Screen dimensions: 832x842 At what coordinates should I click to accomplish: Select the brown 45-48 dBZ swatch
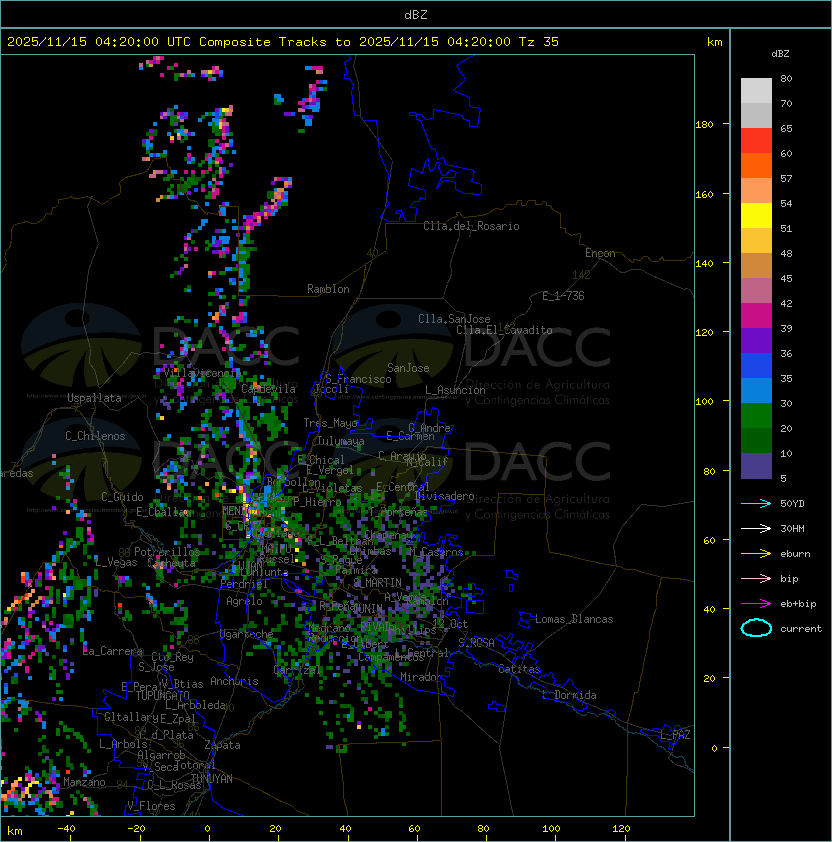pos(756,266)
